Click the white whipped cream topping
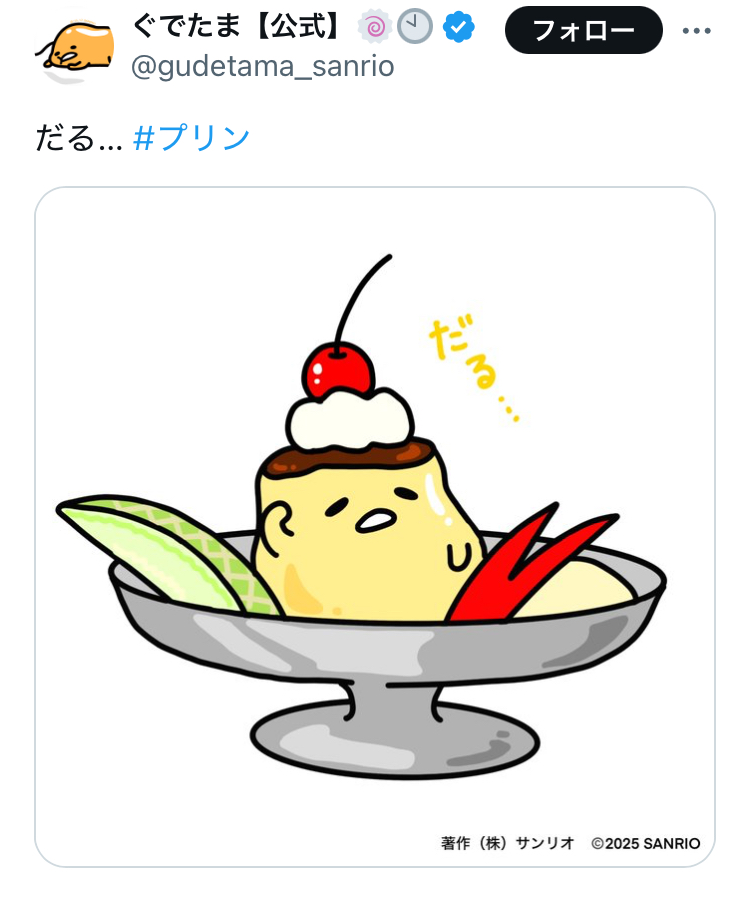The width and height of the screenshot is (750, 897). (x=350, y=419)
